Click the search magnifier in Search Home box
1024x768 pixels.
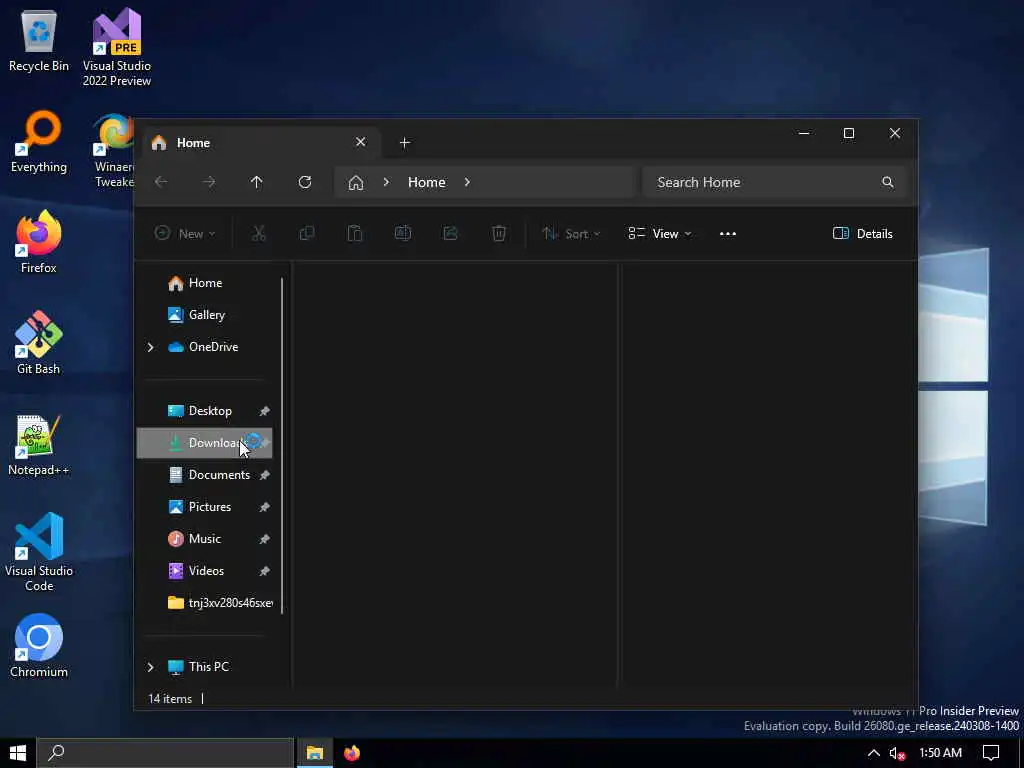(888, 182)
